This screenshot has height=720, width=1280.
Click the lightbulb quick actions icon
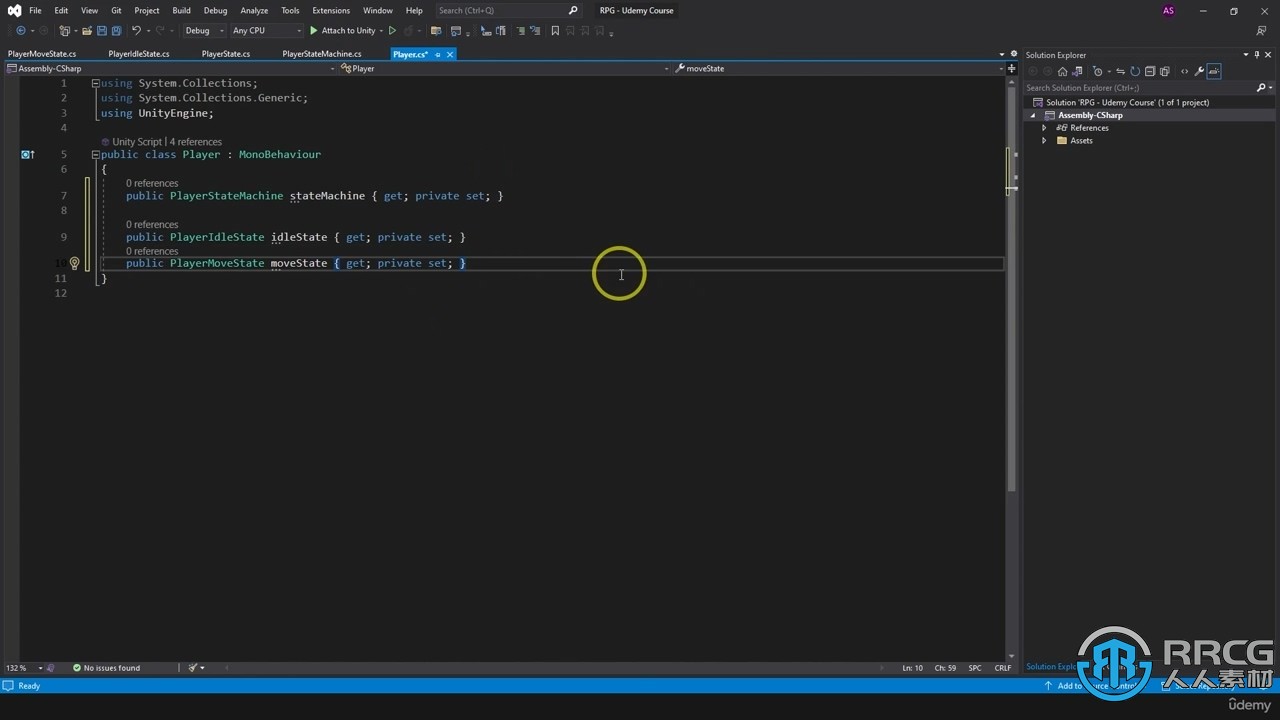[x=74, y=263]
